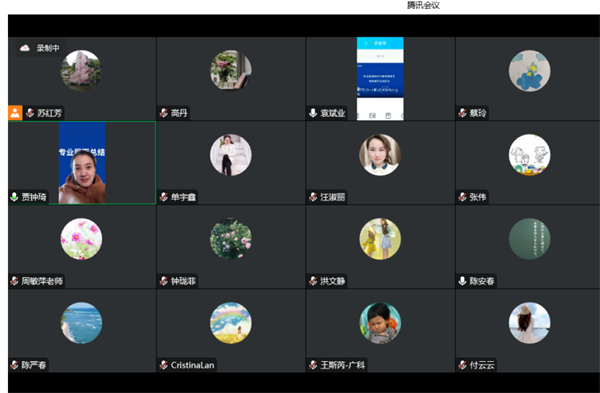
Task: Click the microphone icon for 陈安春
Action: click(462, 281)
